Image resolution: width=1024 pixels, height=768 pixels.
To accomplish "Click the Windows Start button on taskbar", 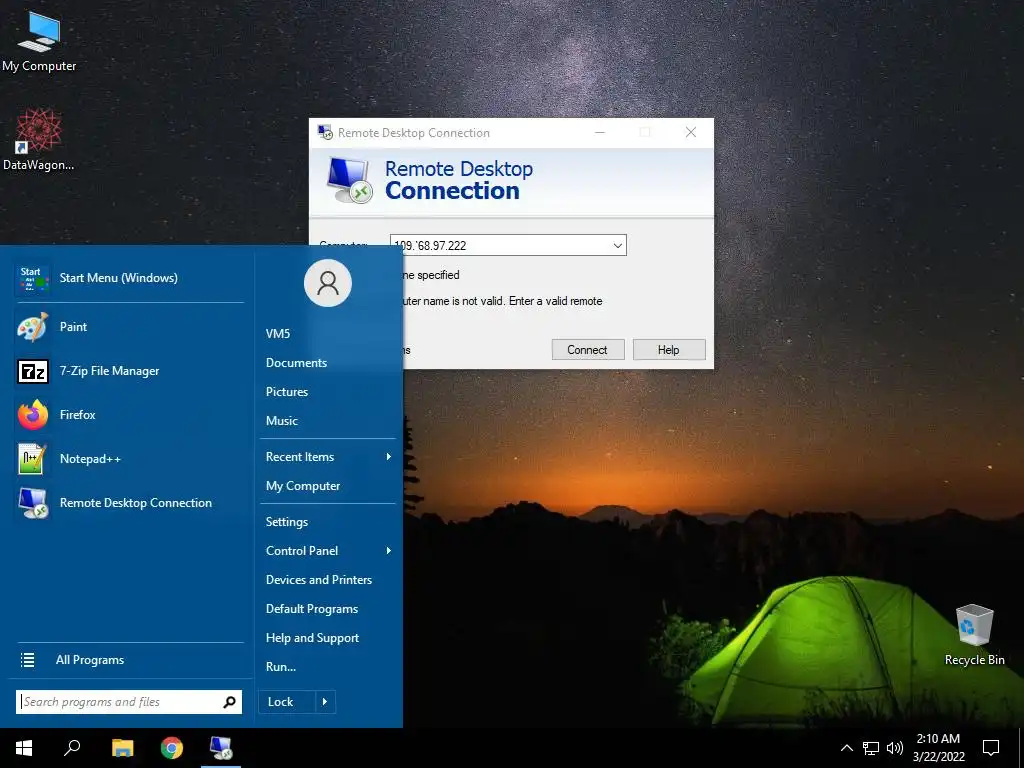I will (24, 748).
